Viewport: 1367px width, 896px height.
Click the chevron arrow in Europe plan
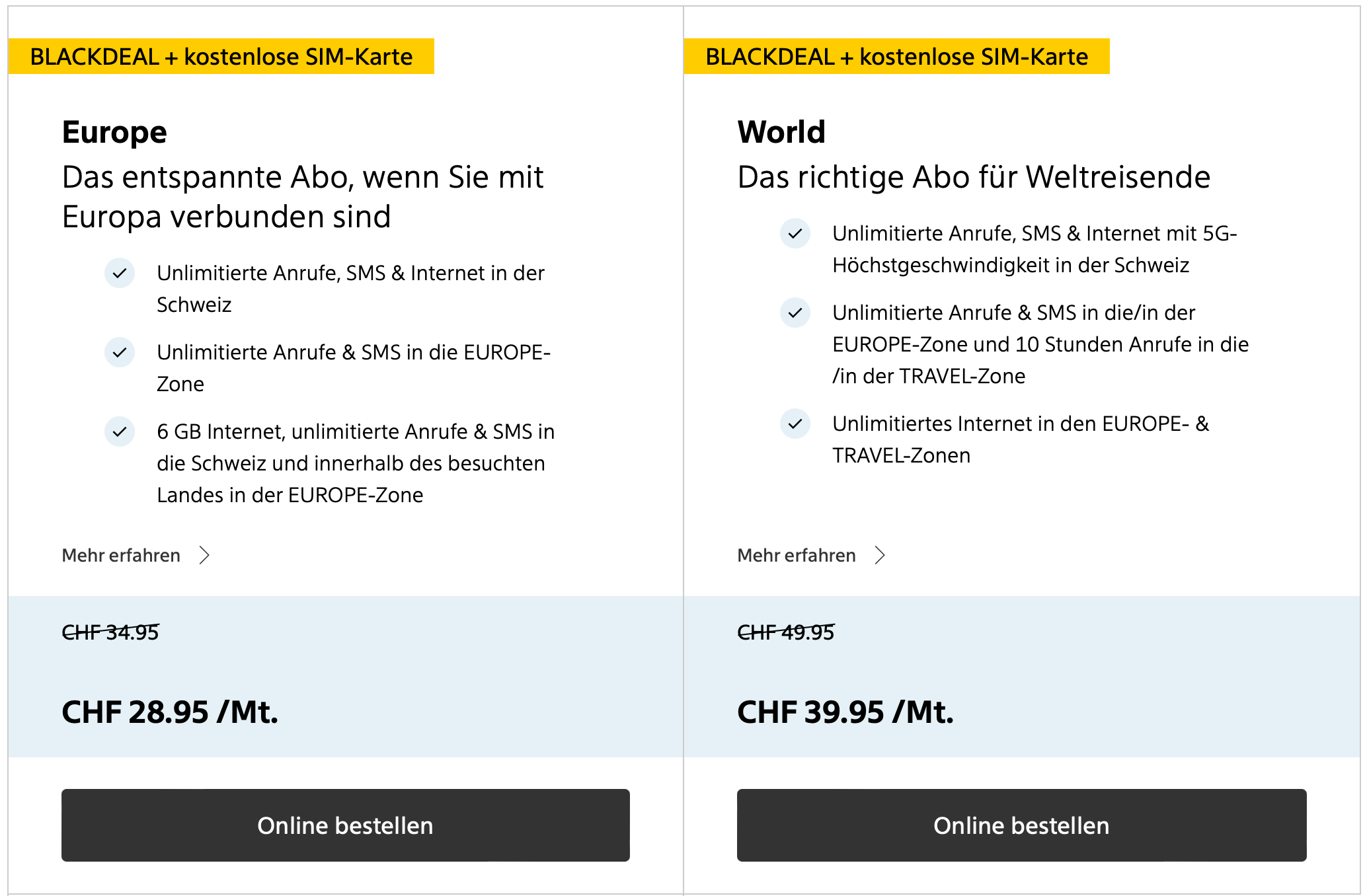pyautogui.click(x=204, y=555)
